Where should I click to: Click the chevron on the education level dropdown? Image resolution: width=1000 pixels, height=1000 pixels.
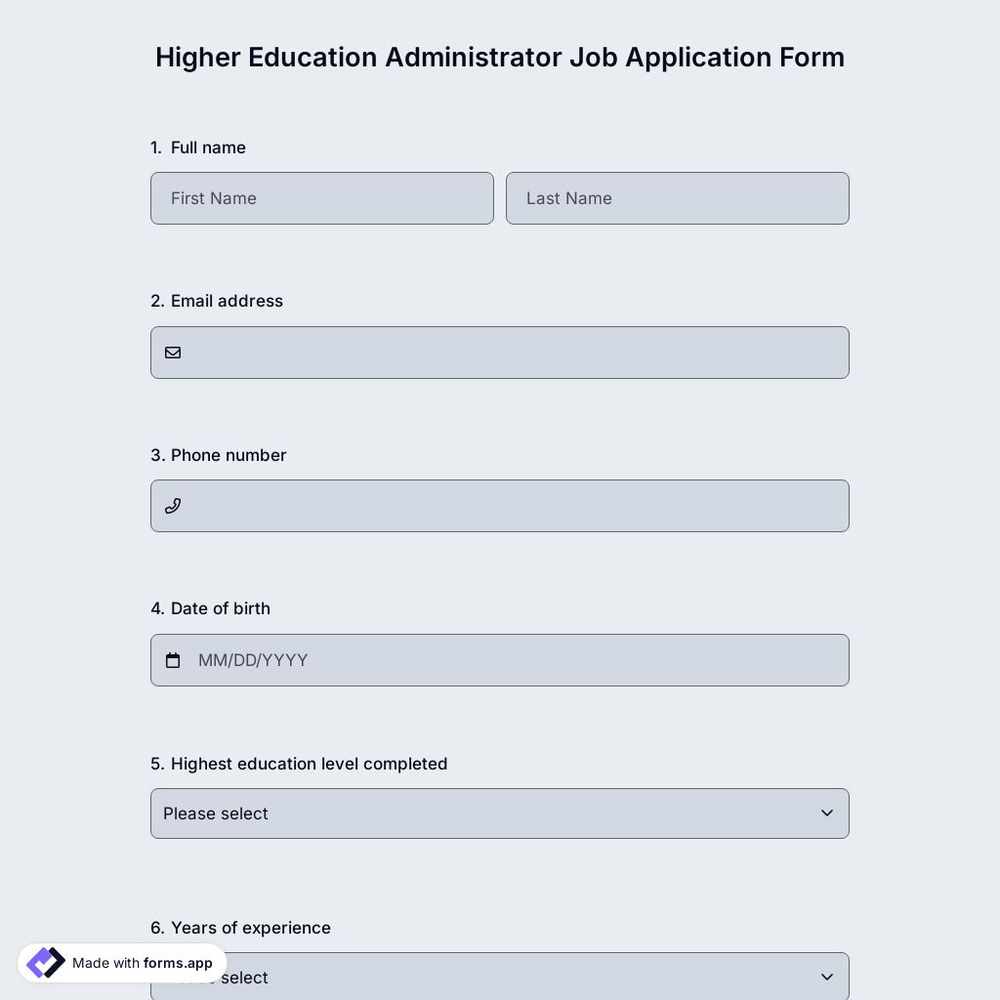827,813
